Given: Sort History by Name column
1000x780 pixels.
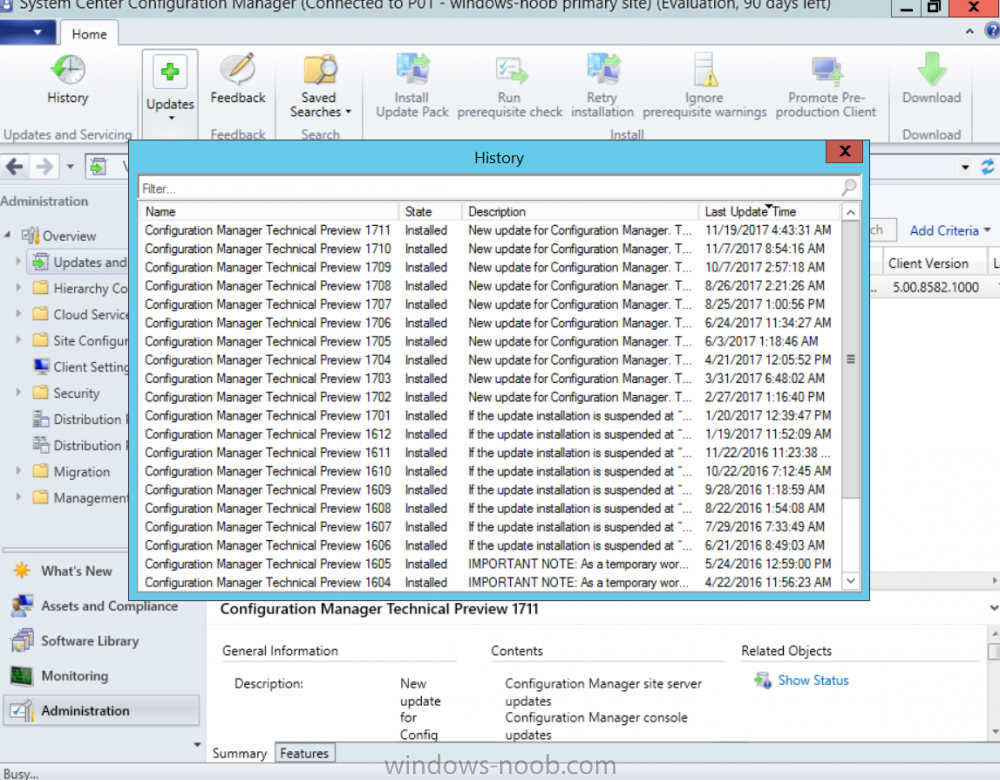Looking at the screenshot, I should point(268,212).
